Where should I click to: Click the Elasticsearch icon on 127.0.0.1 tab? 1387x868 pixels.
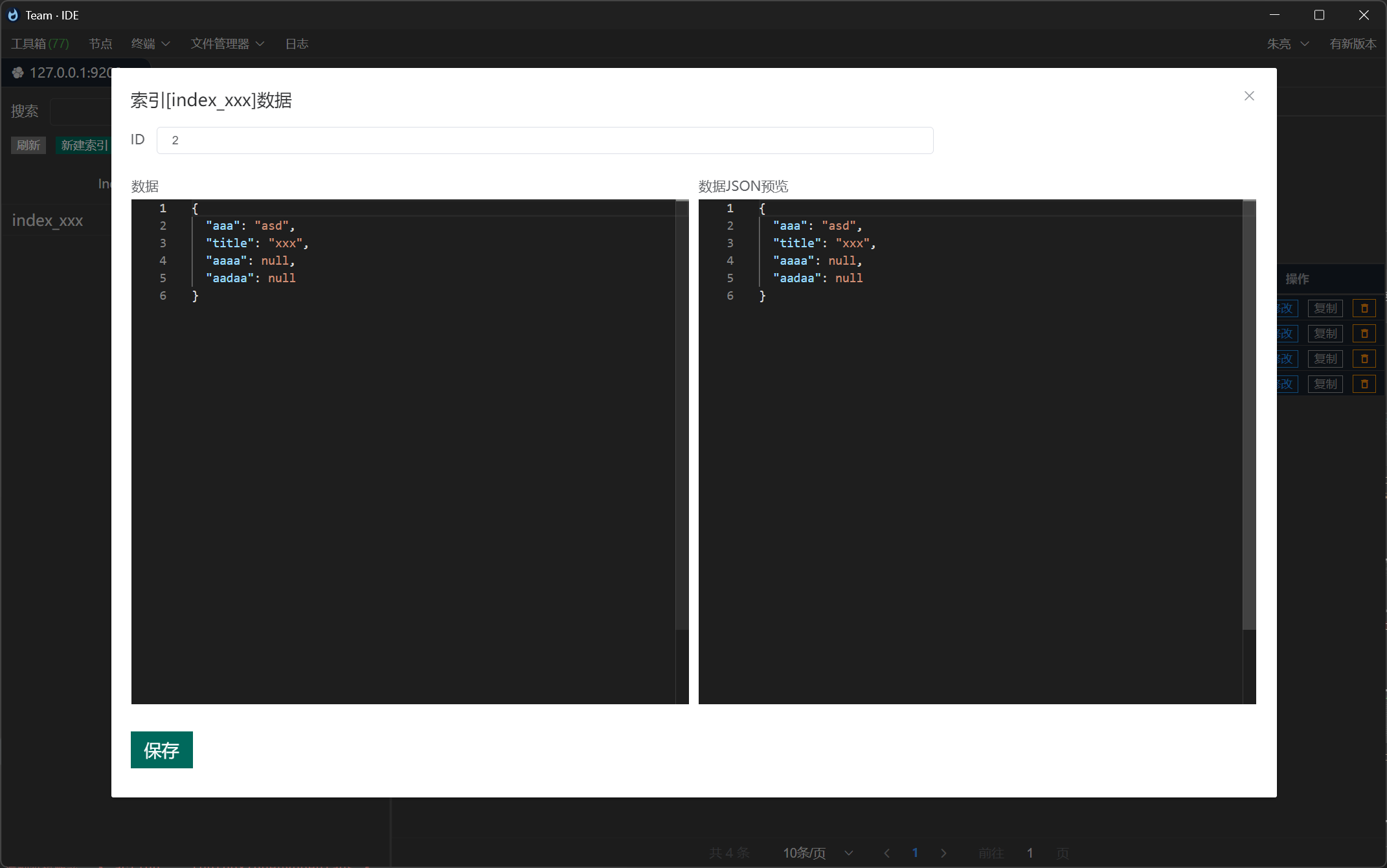pos(18,72)
